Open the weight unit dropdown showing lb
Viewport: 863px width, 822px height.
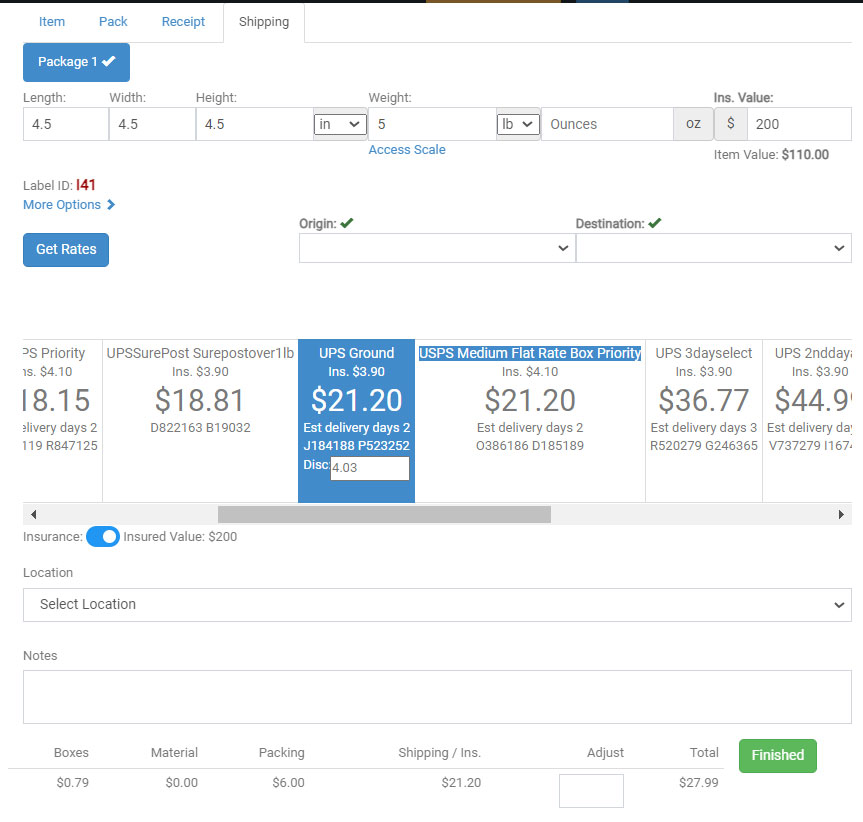[x=517, y=124]
